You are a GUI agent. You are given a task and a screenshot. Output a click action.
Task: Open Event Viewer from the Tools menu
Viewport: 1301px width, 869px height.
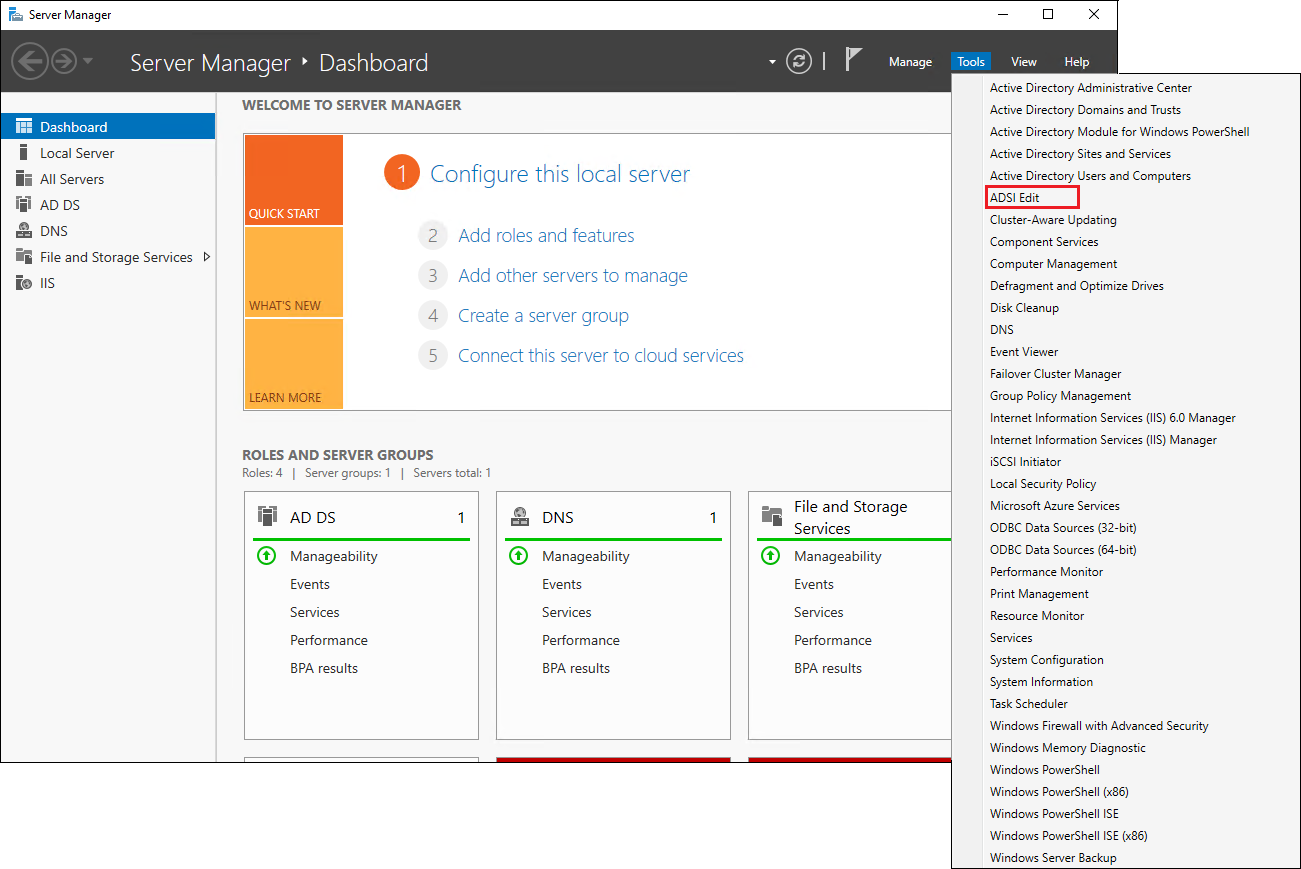1023,351
